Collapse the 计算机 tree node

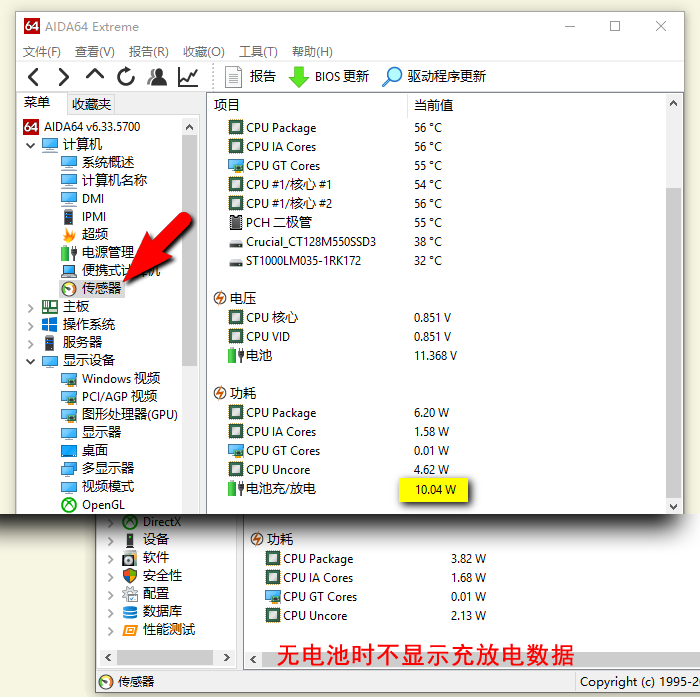[30, 145]
